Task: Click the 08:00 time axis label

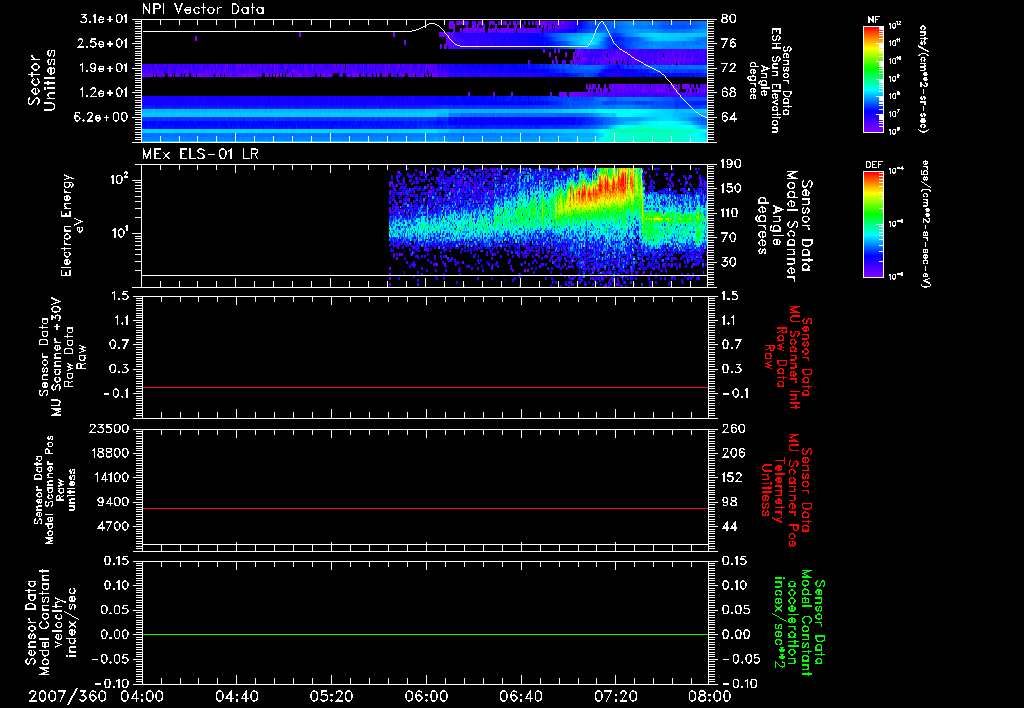Action: coord(709,696)
